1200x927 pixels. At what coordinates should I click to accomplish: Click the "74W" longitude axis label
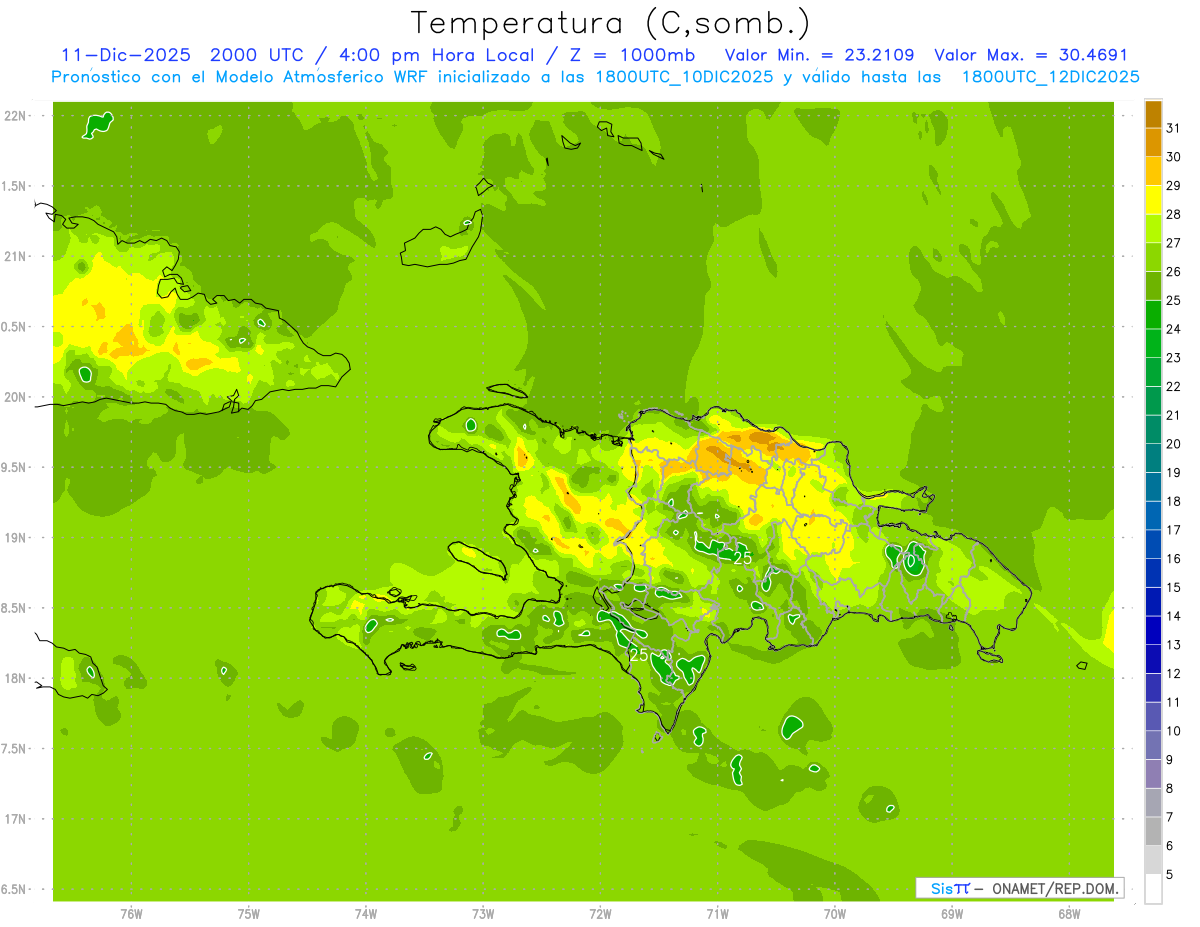click(366, 914)
